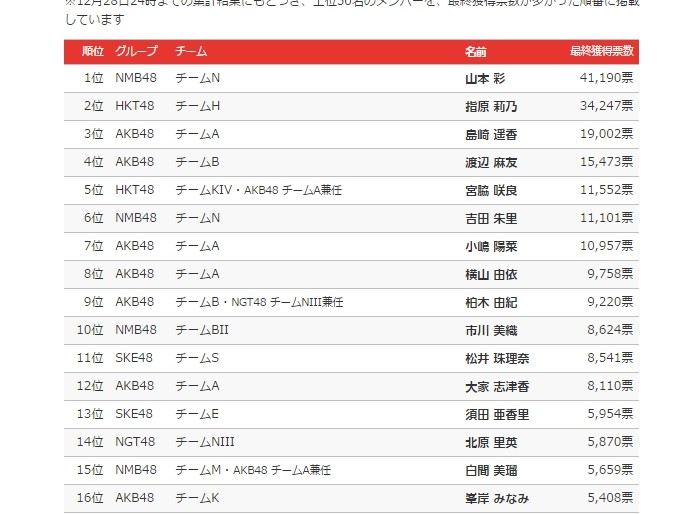Click team cell チームKIV・AKB48 チームA兼任
691x514 pixels.
[x=259, y=190]
